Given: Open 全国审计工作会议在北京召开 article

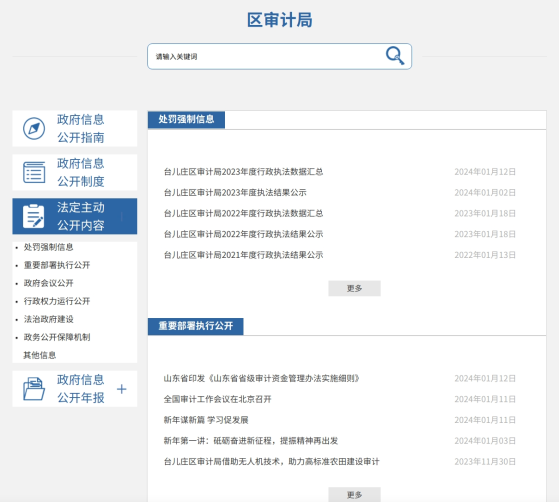Looking at the screenshot, I should coord(217,399).
